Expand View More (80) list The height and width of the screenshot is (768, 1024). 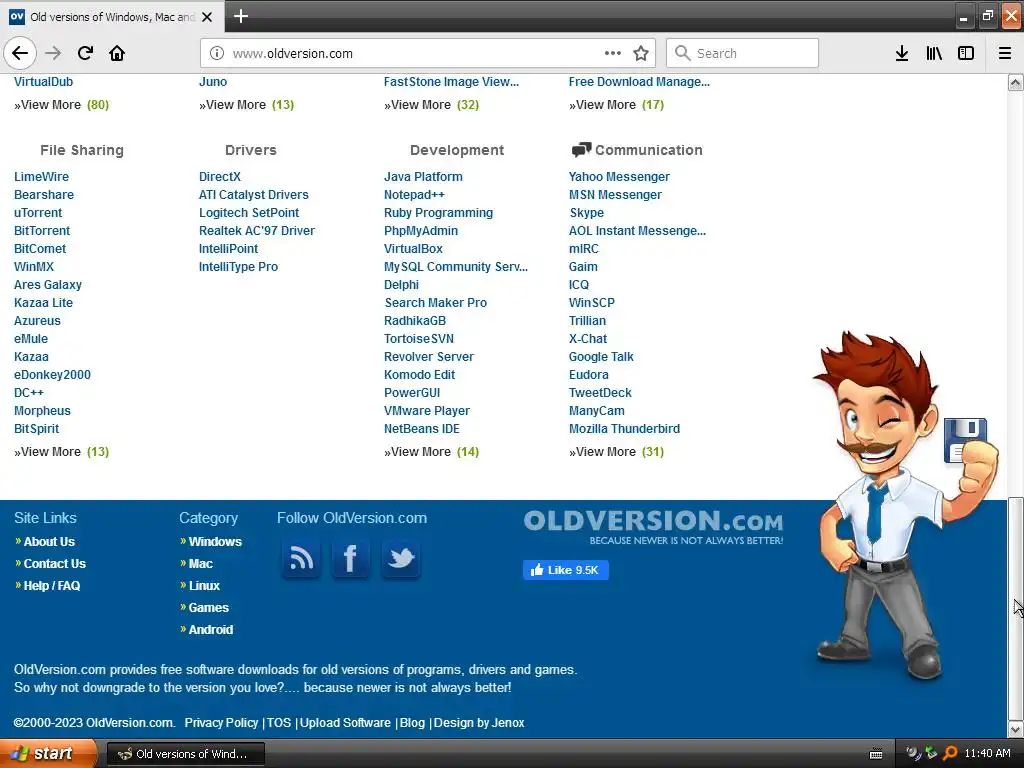coord(61,104)
